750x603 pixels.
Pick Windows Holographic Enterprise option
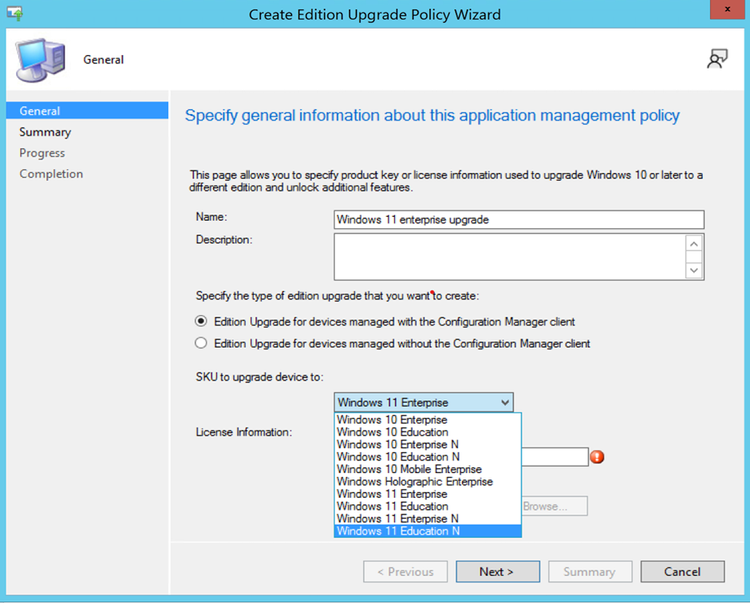pos(428,482)
